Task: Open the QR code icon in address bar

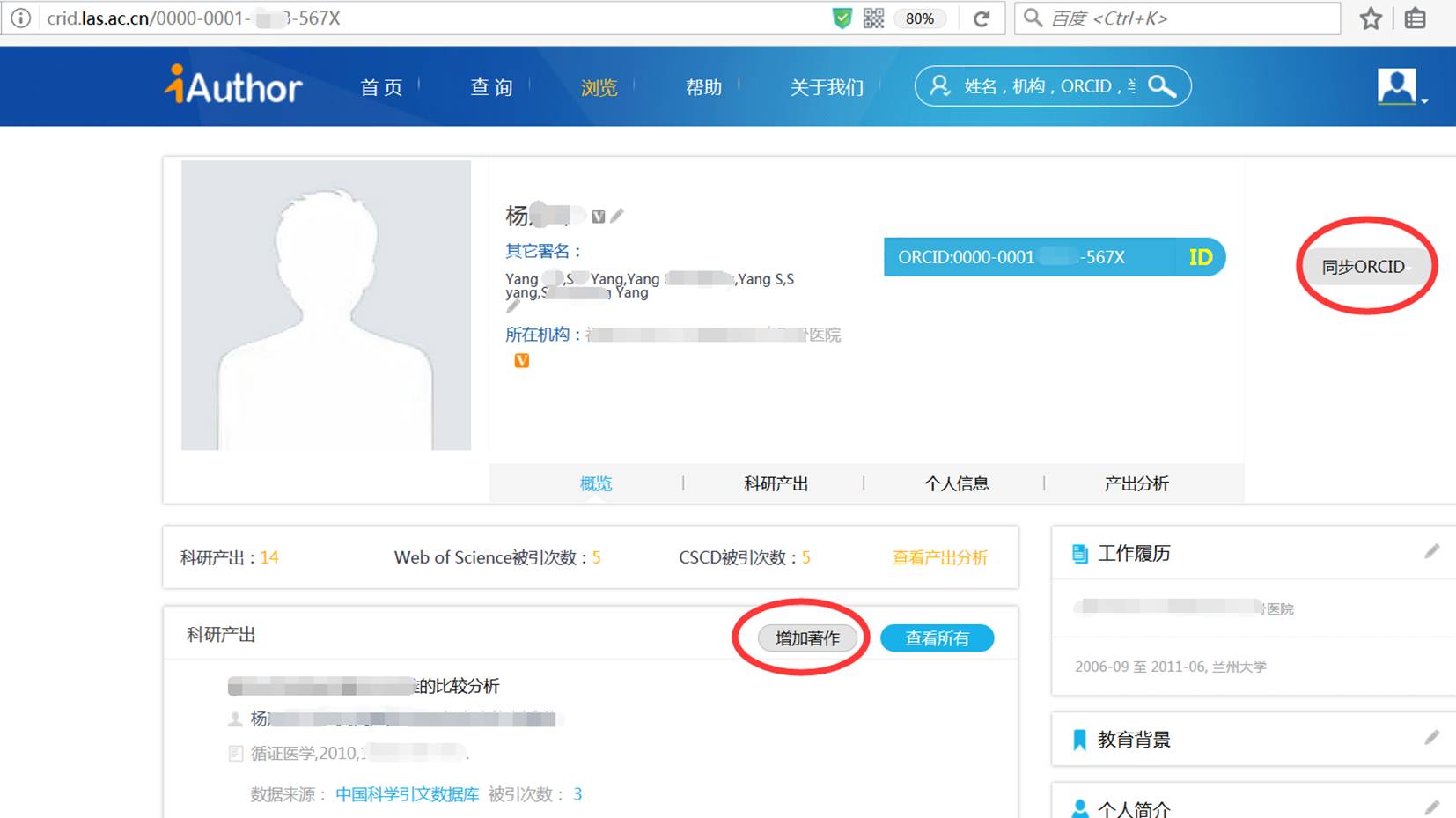Action: point(873,18)
